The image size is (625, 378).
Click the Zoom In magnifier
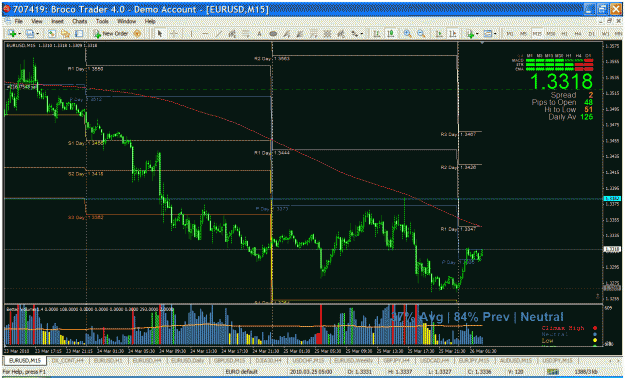(x=407, y=34)
